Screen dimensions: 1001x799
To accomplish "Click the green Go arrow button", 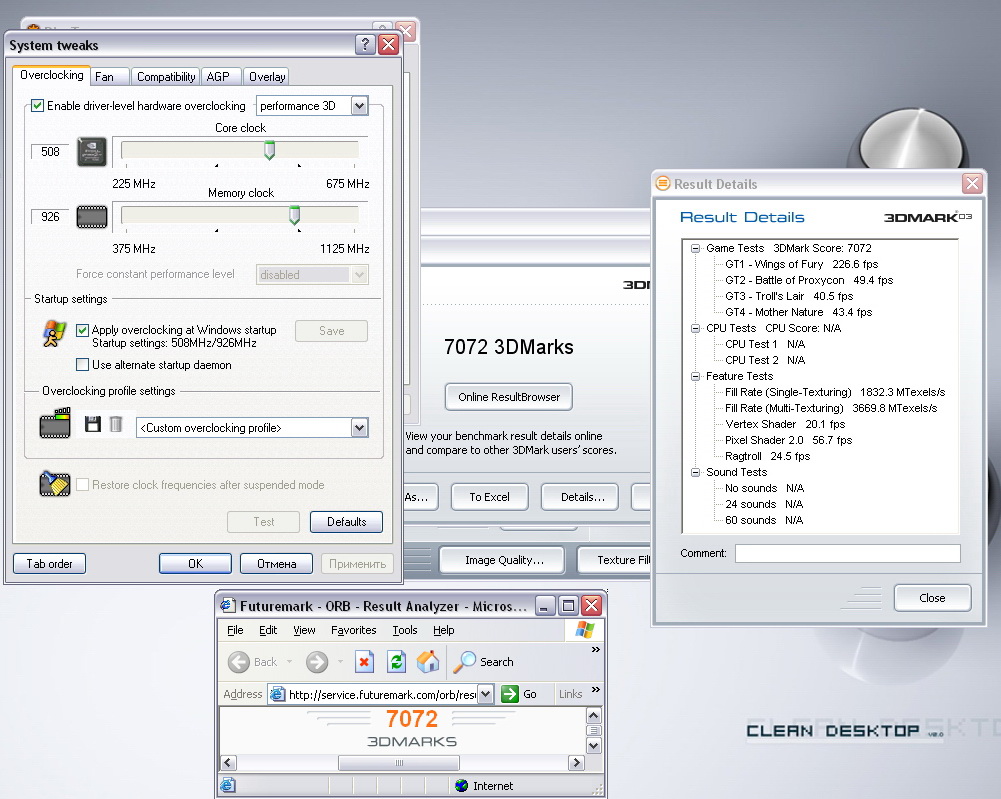I will tap(510, 694).
